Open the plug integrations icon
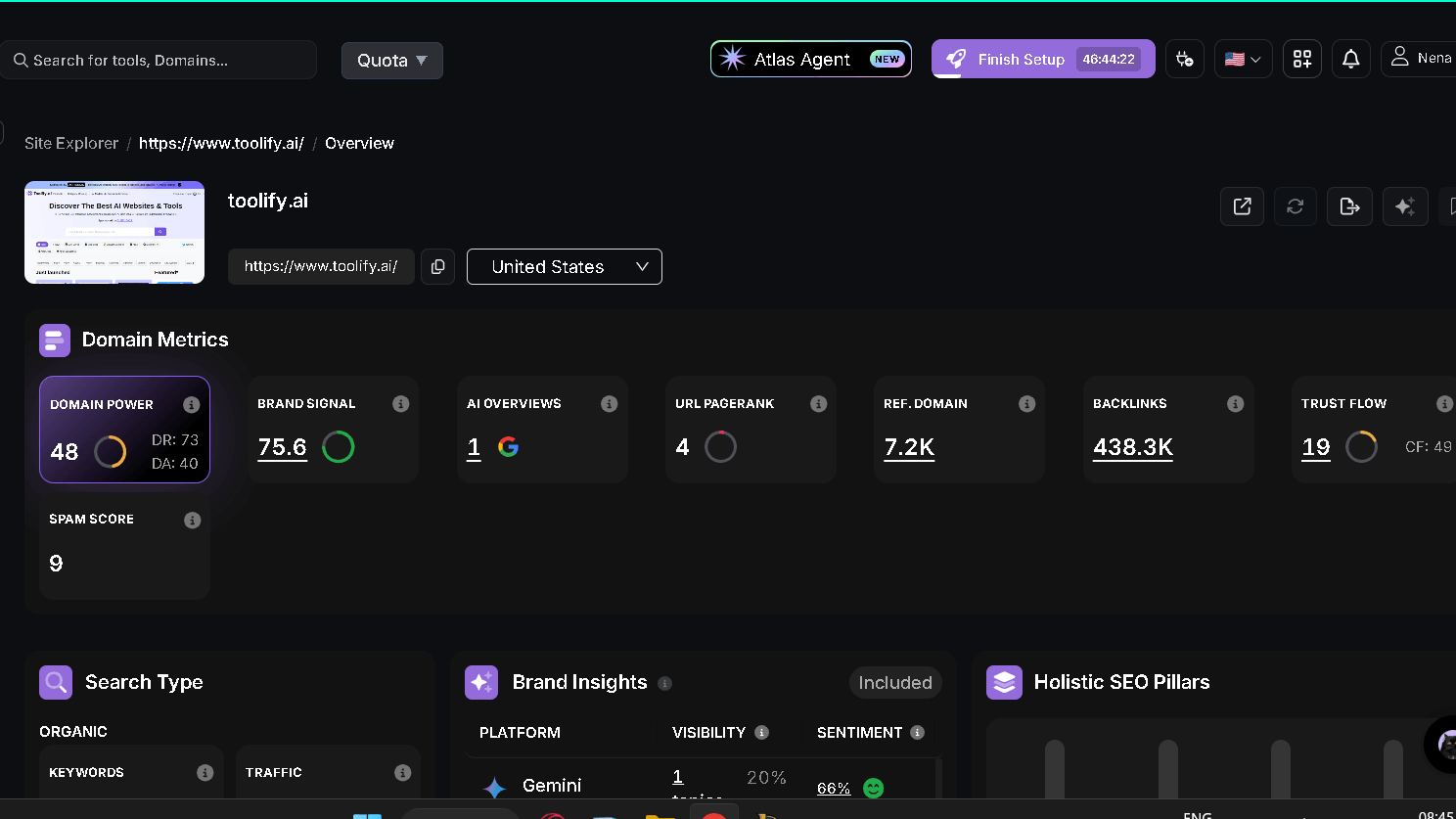 pyautogui.click(x=1185, y=59)
